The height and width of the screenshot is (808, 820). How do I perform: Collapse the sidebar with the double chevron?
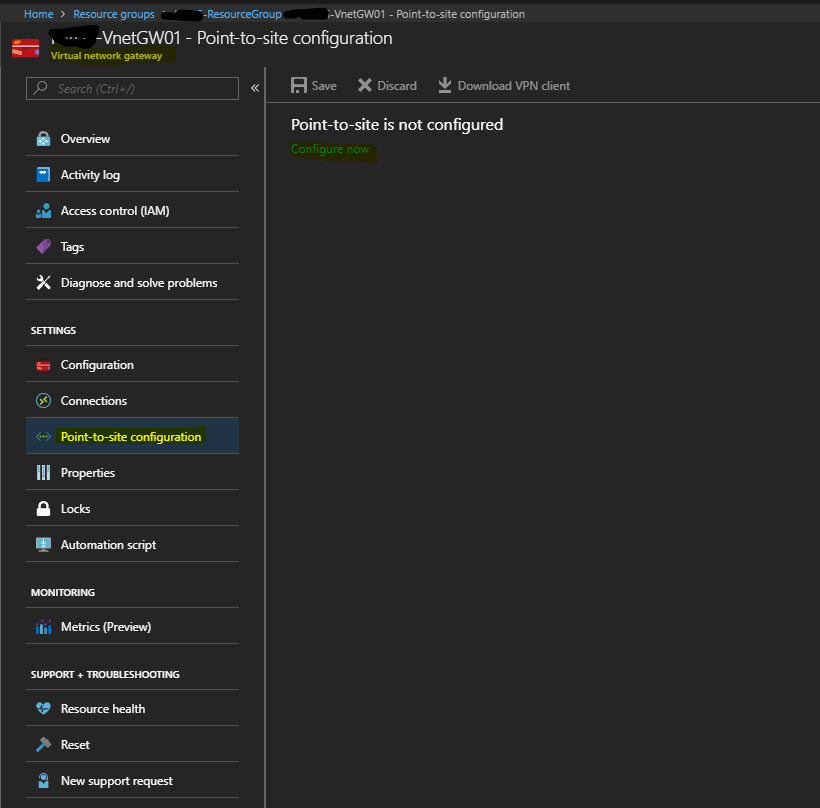(255, 88)
